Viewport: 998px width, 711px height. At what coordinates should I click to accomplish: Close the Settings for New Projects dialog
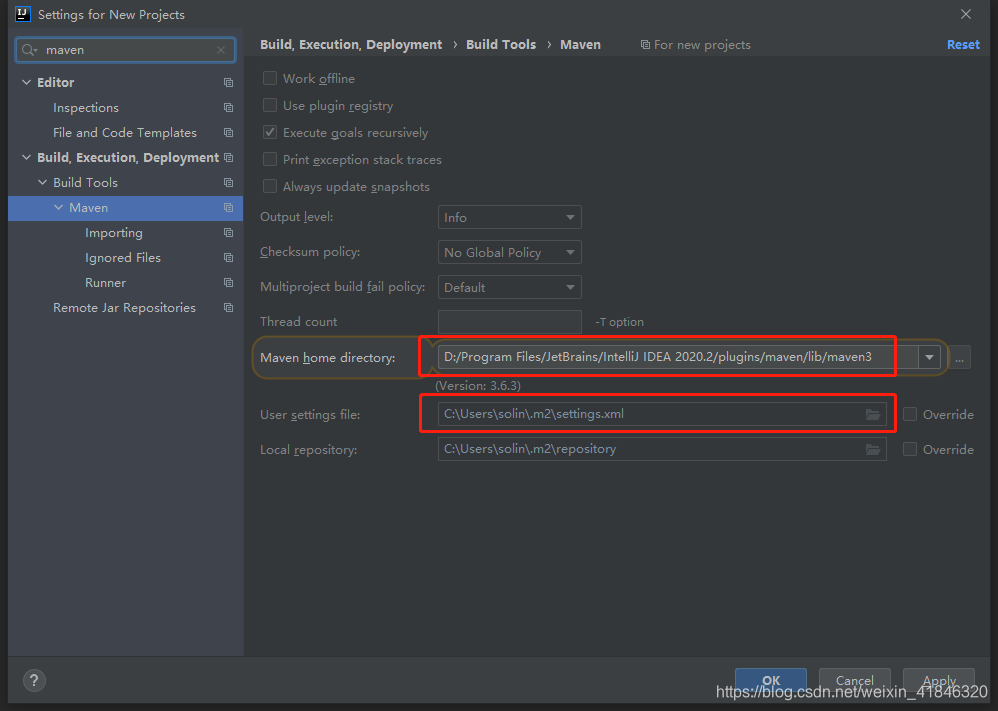[x=966, y=14]
